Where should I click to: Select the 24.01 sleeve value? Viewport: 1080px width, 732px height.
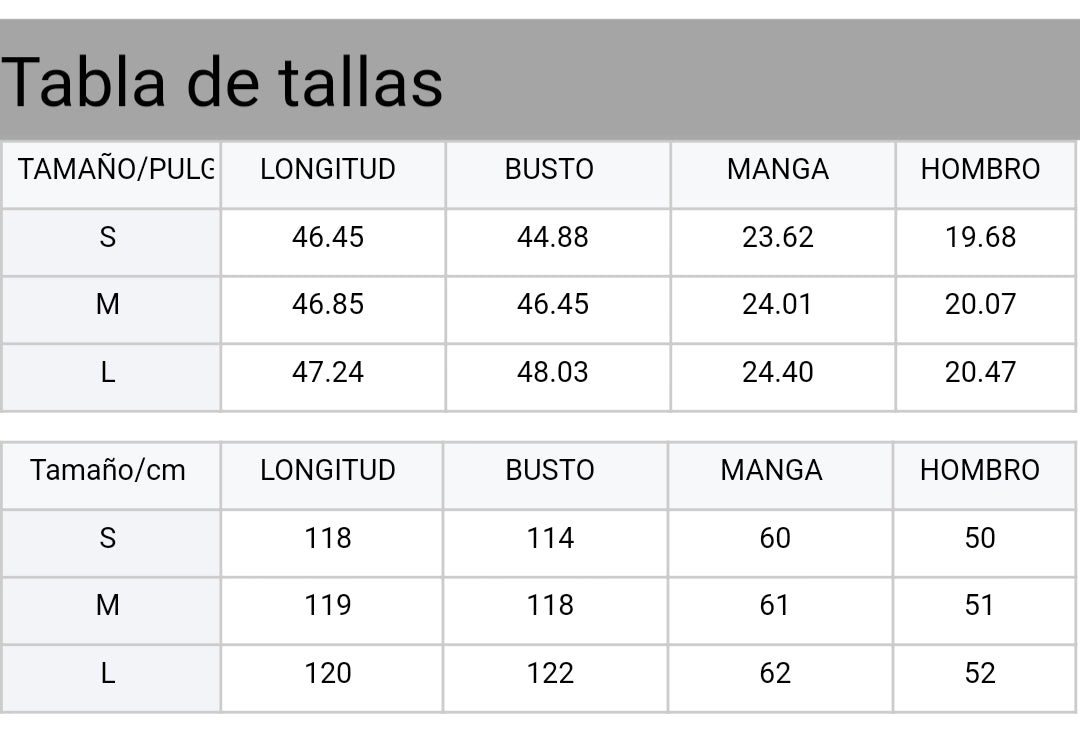coord(778,304)
